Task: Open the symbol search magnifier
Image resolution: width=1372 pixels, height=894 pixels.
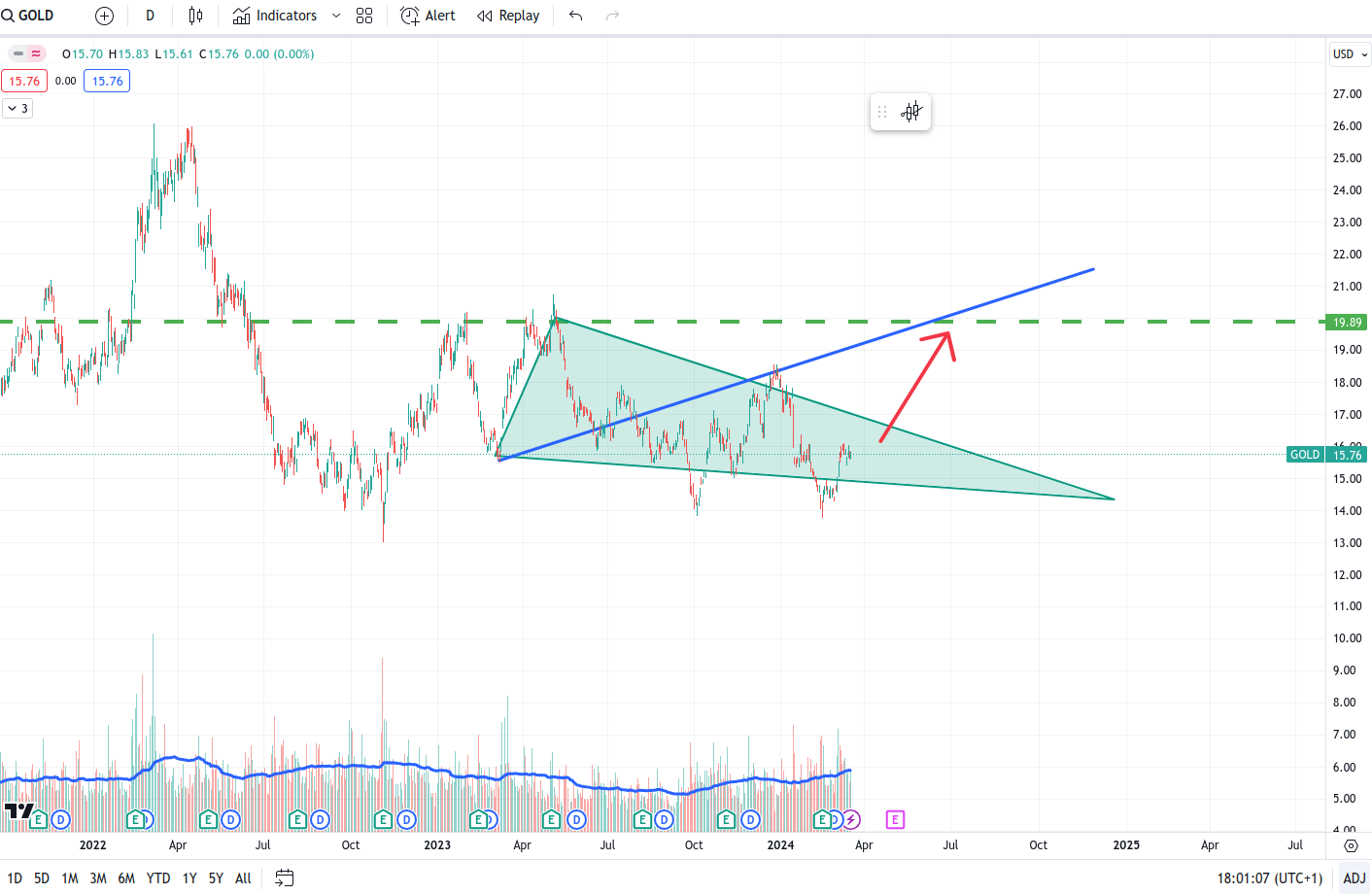Action: 9,15
